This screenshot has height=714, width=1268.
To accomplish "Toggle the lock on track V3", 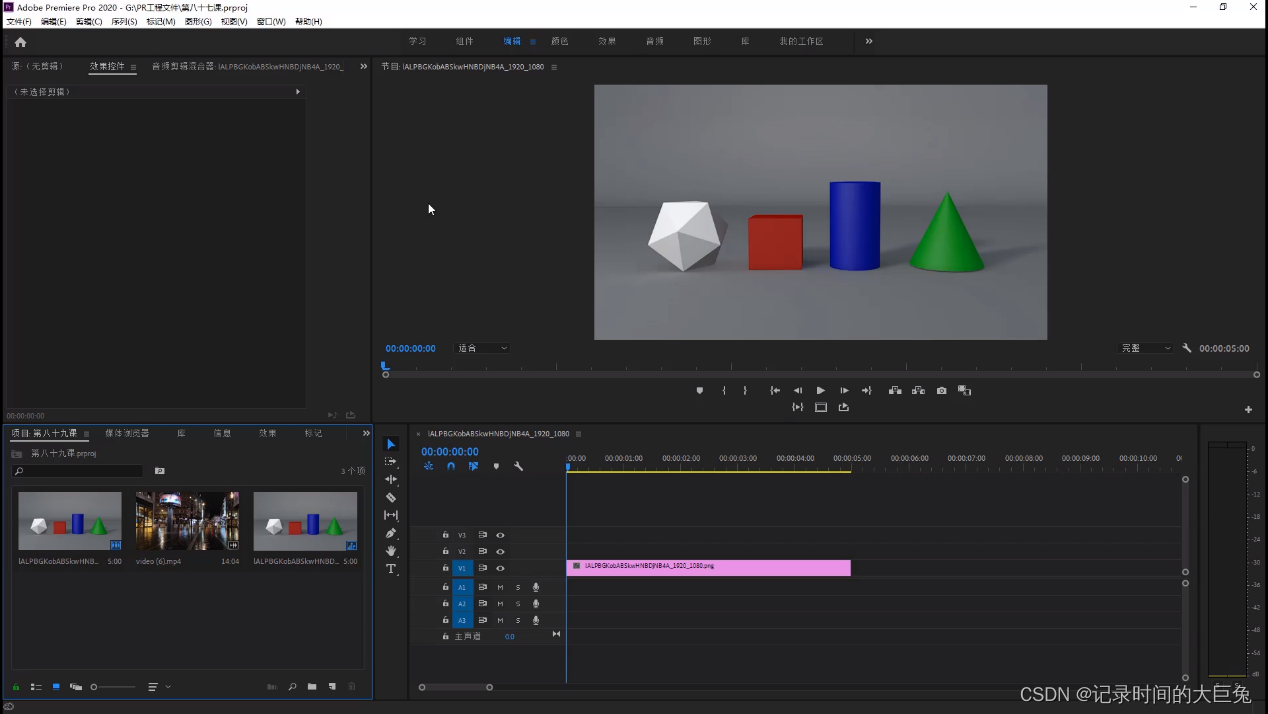I will pos(446,535).
